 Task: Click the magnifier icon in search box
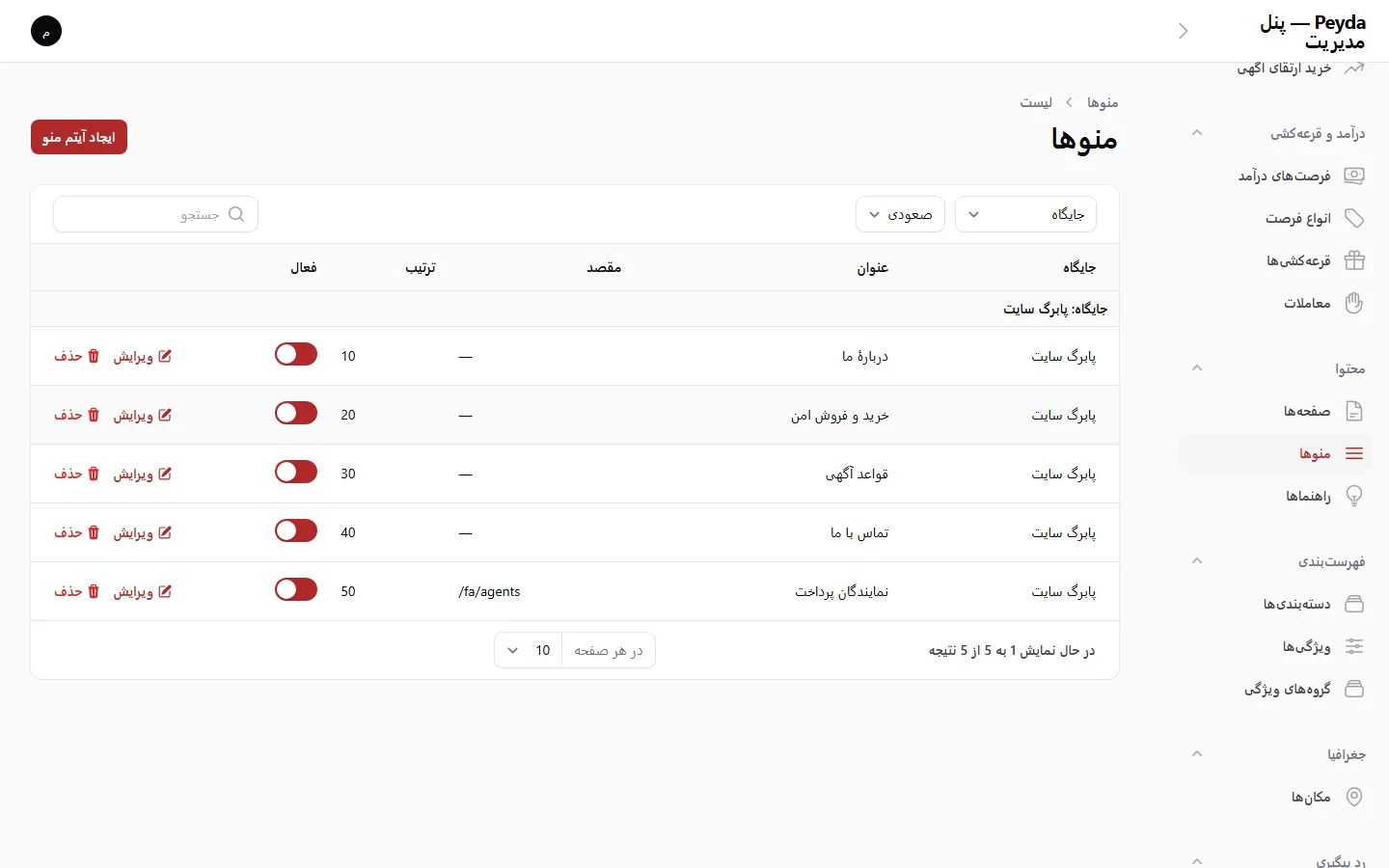236,214
